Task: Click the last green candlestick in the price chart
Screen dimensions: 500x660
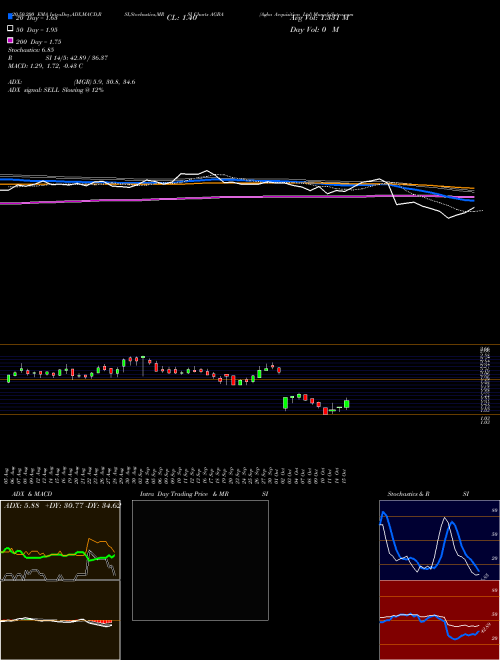Action: (x=346, y=404)
